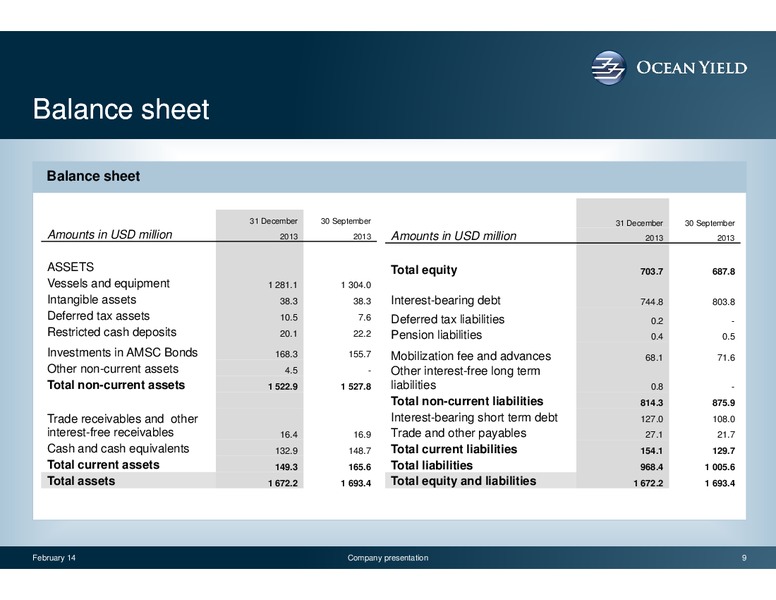This screenshot has height=600, width=776.
Task: Click 'Total non-current liabilities' label
Action: 467,401
